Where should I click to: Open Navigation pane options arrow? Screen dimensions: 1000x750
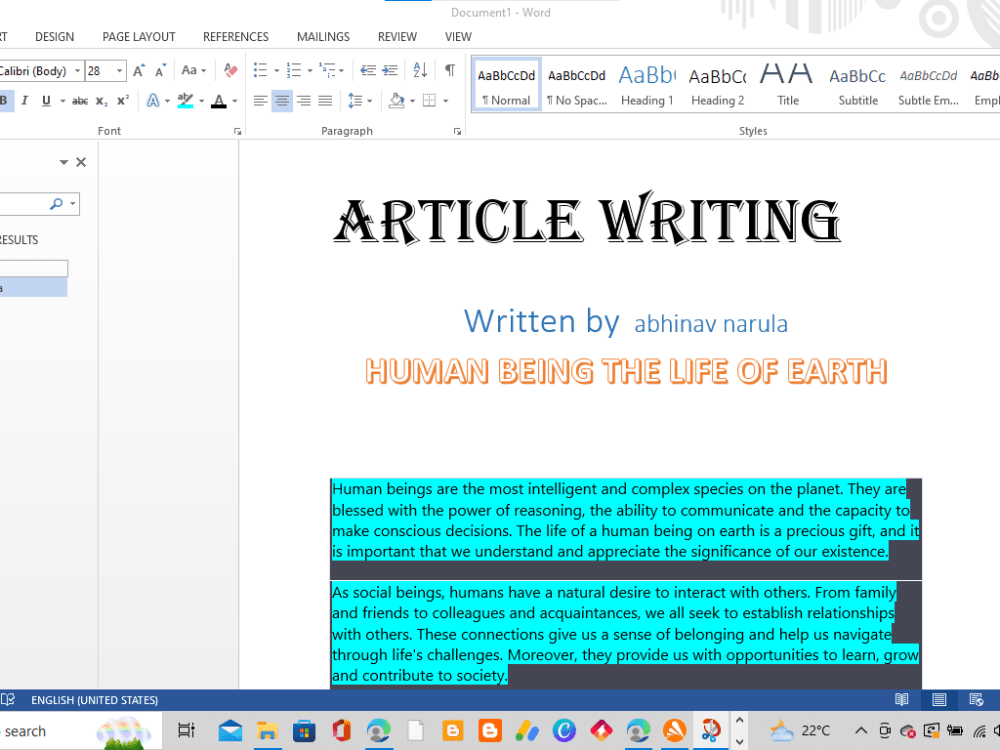pos(64,162)
